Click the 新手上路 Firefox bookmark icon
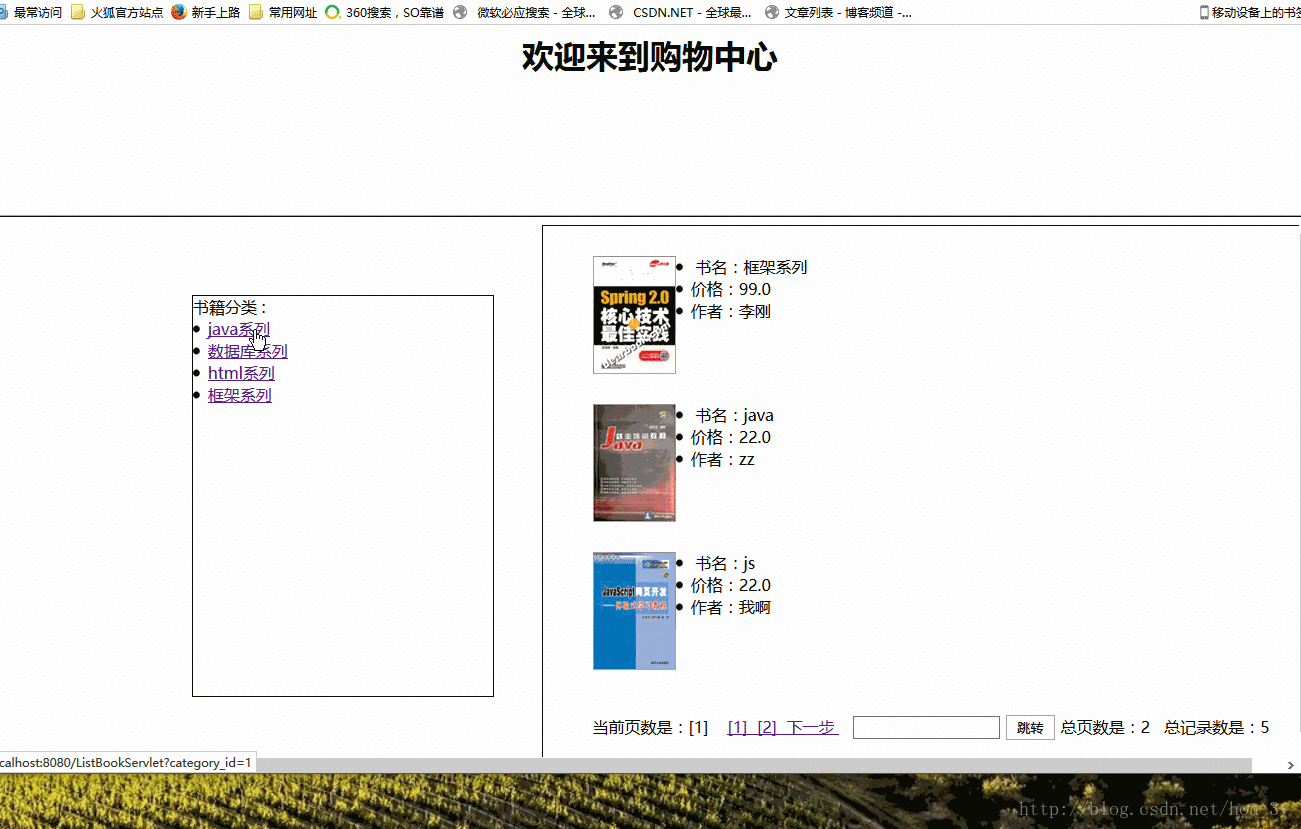The image size is (1301, 829). click(x=178, y=12)
